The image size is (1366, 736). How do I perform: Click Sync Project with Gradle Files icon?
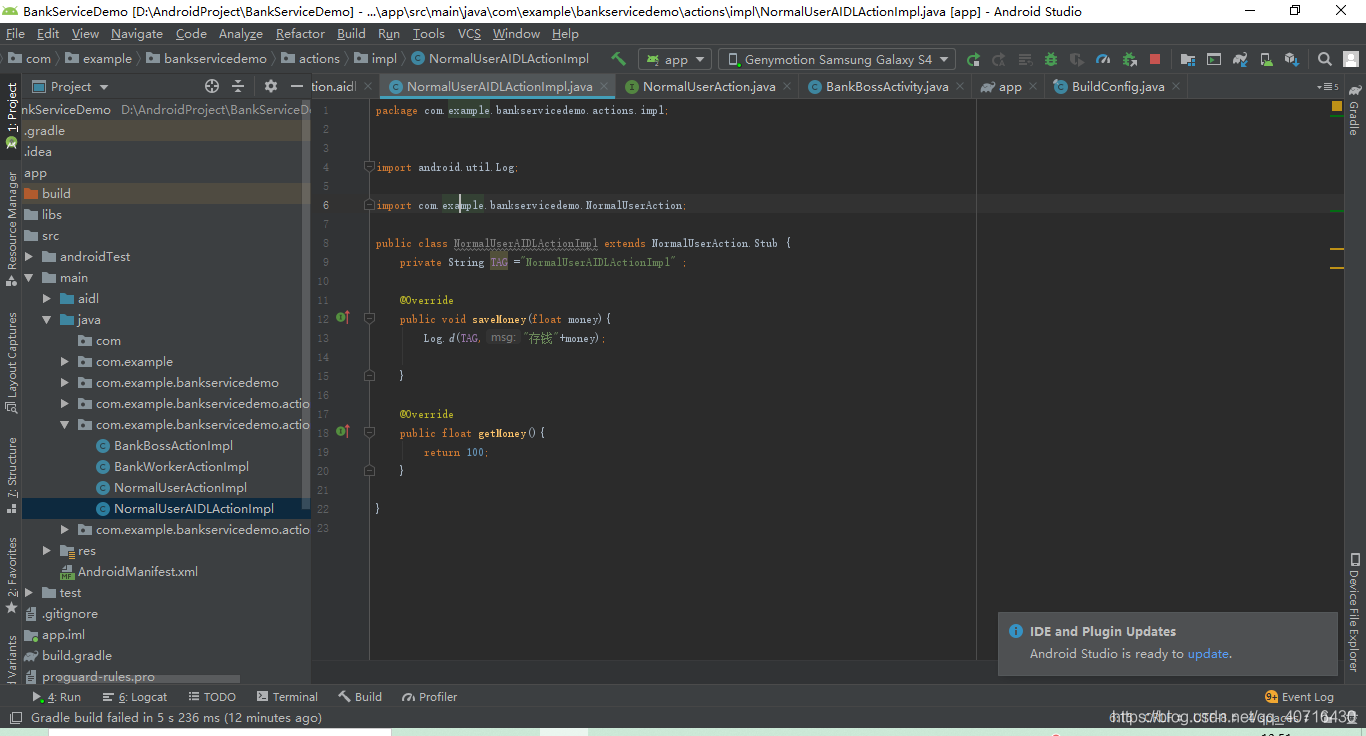[x=1240, y=59]
